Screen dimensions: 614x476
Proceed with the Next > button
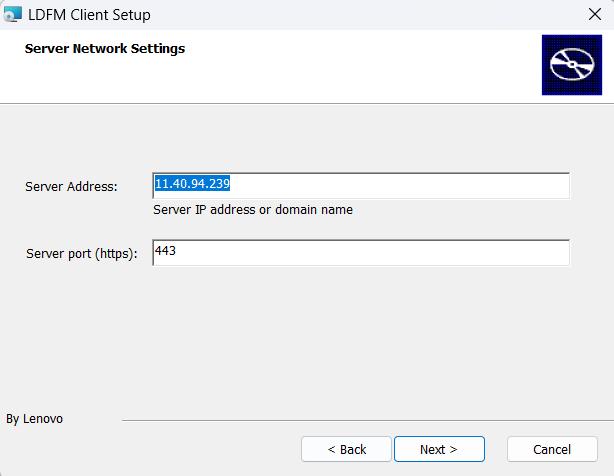(439, 449)
